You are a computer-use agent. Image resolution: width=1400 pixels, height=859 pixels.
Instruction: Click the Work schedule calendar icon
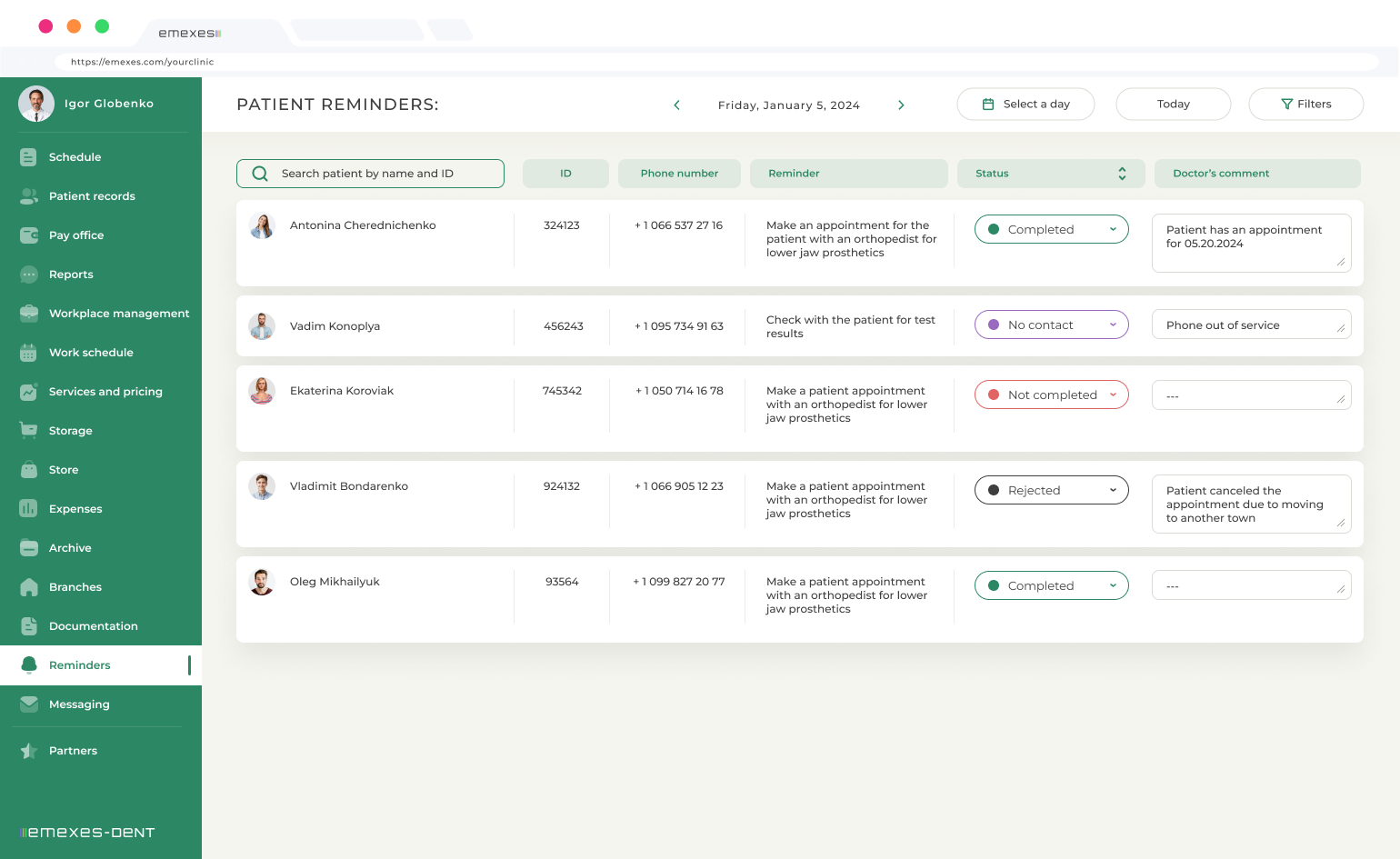(28, 353)
